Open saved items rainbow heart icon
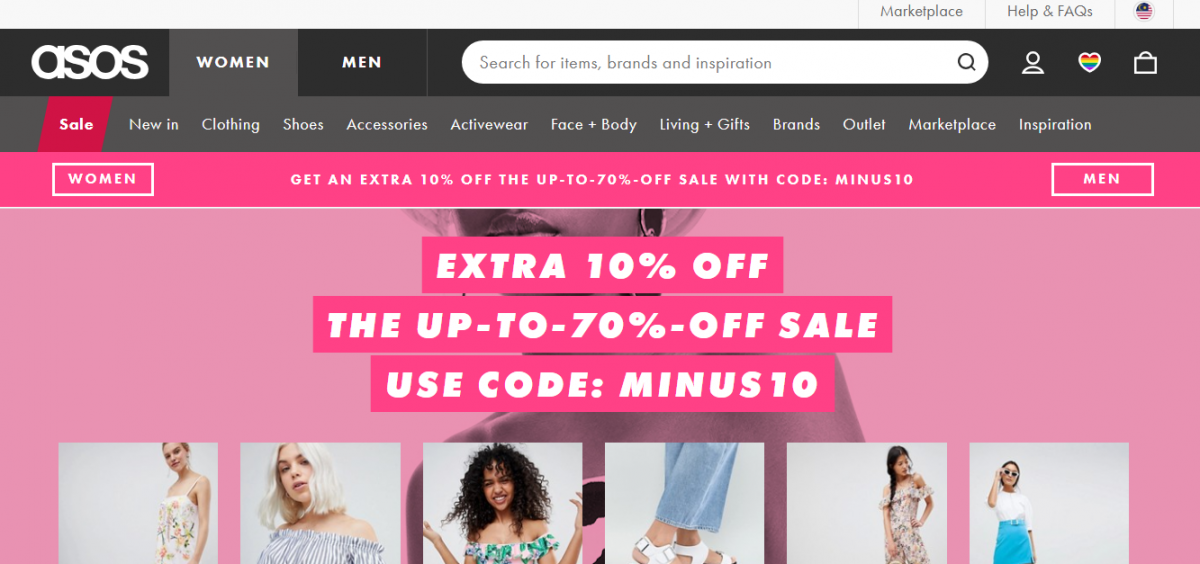Viewport: 1200px width, 564px height. tap(1089, 63)
